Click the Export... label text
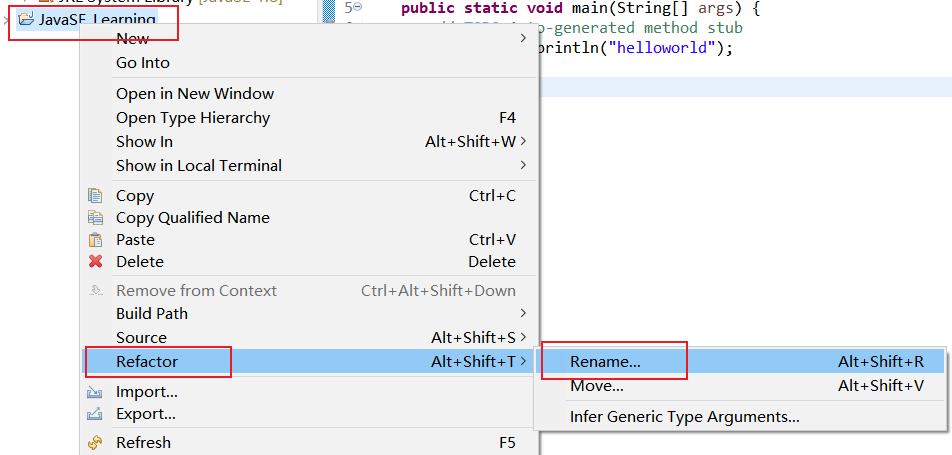Image resolution: width=952 pixels, height=455 pixels. [146, 414]
